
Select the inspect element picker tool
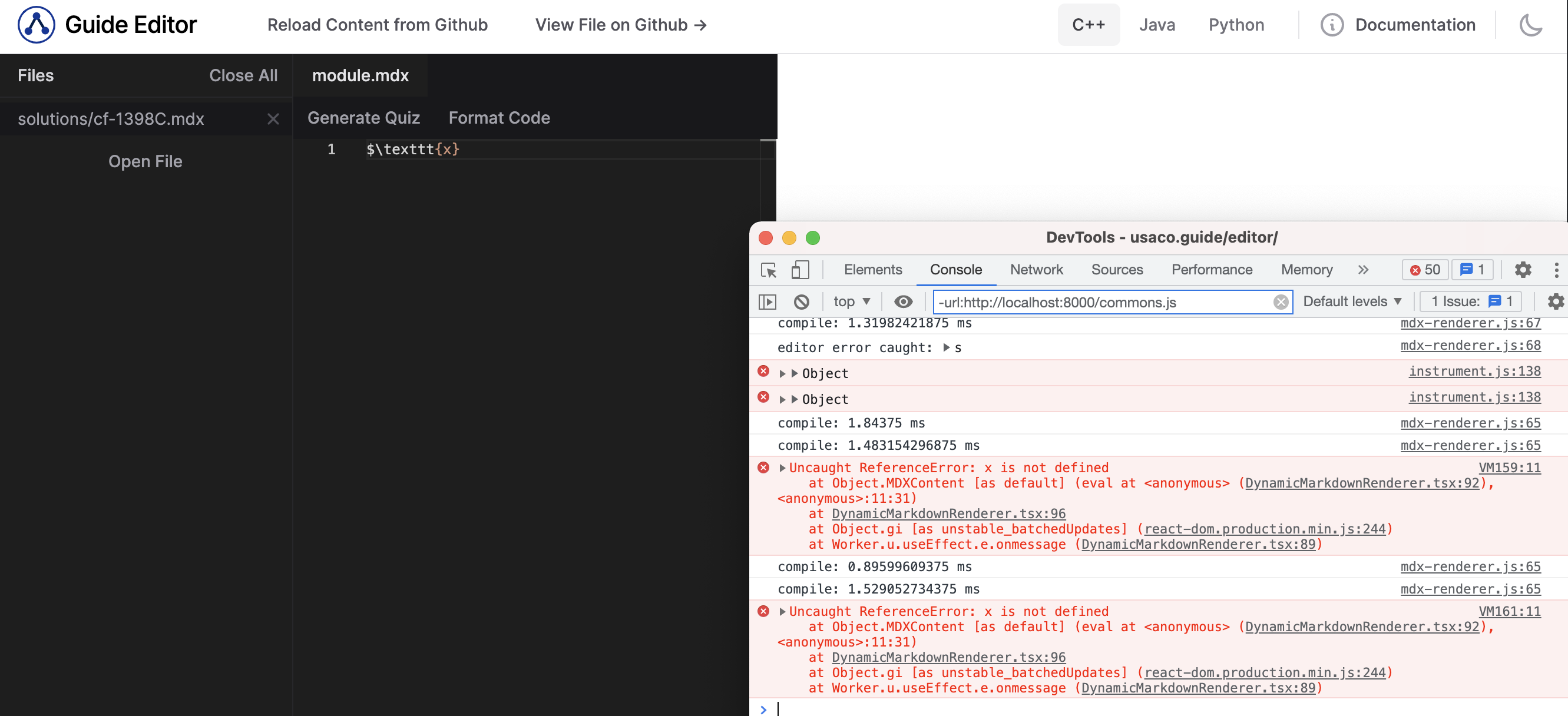(768, 271)
